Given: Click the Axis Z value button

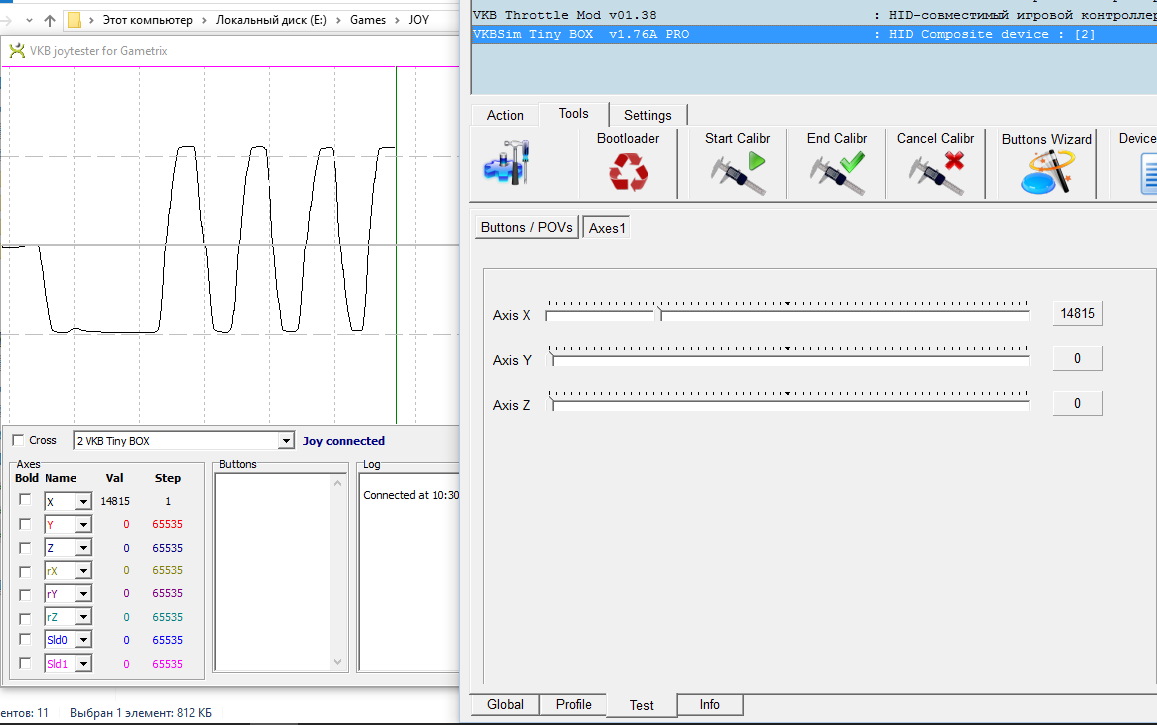Looking at the screenshot, I should click(x=1077, y=403).
